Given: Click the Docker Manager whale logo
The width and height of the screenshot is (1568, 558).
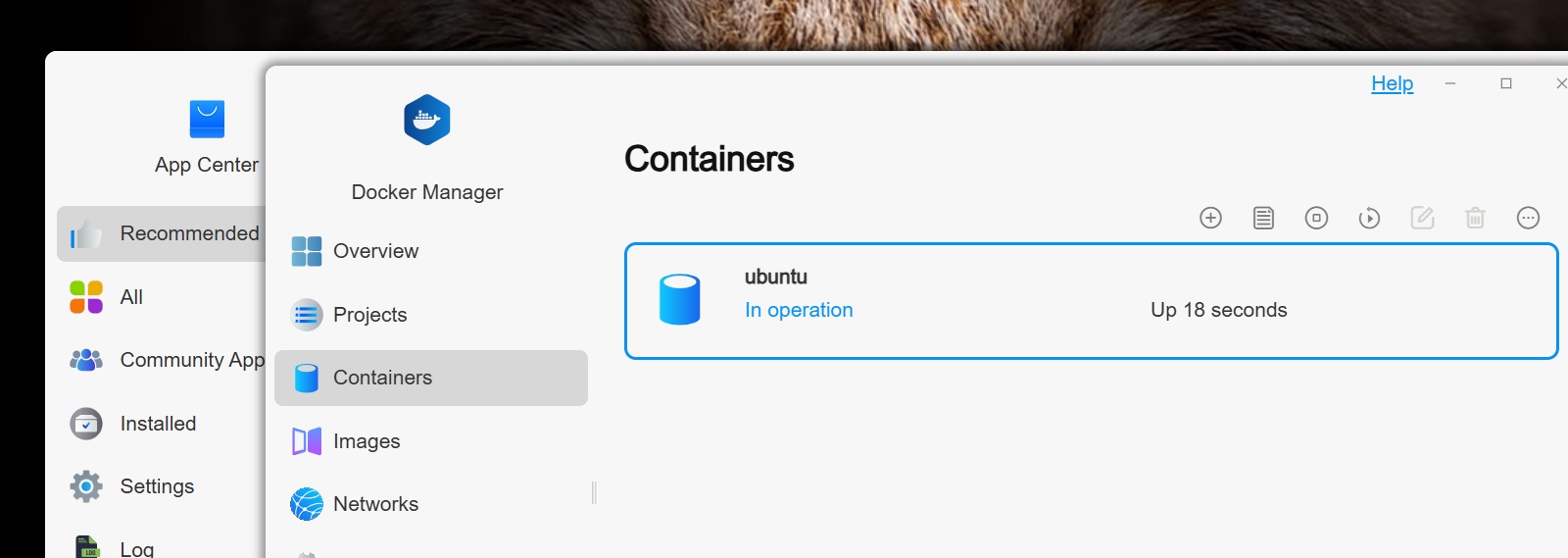Looking at the screenshot, I should tap(426, 120).
